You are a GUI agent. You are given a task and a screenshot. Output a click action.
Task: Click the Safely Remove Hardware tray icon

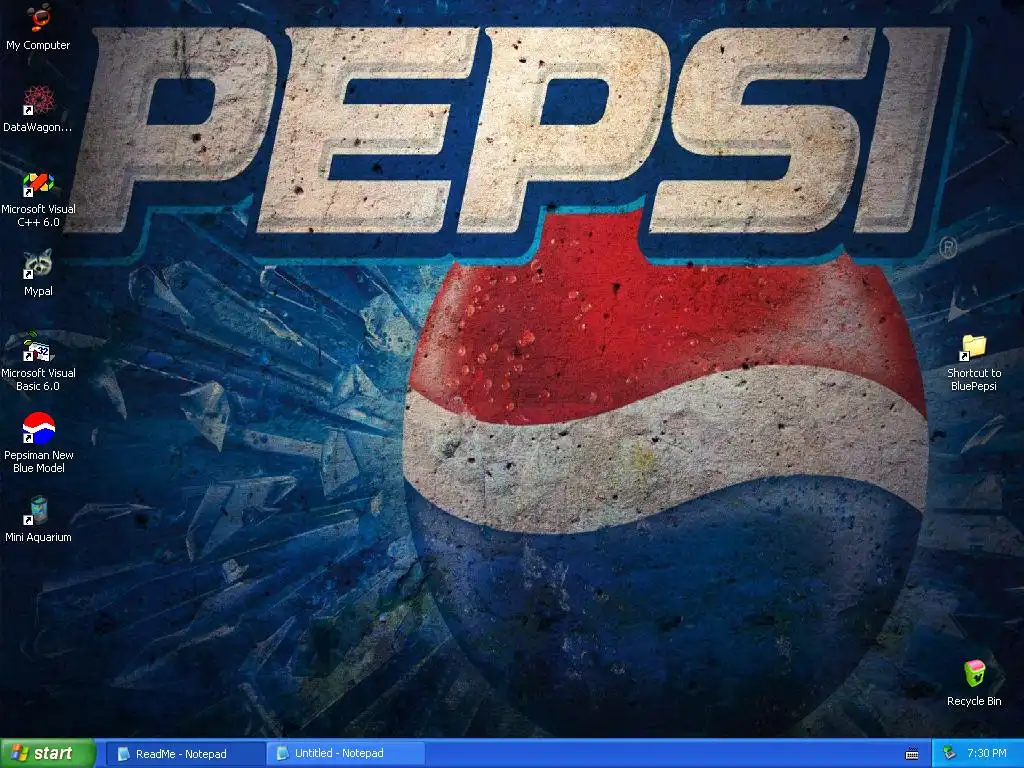pyautogui.click(x=950, y=754)
